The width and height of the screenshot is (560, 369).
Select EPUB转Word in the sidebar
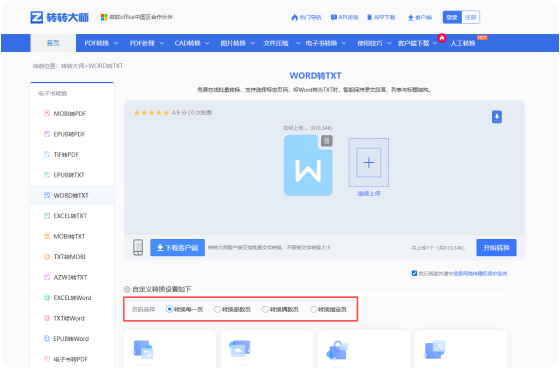pos(72,338)
